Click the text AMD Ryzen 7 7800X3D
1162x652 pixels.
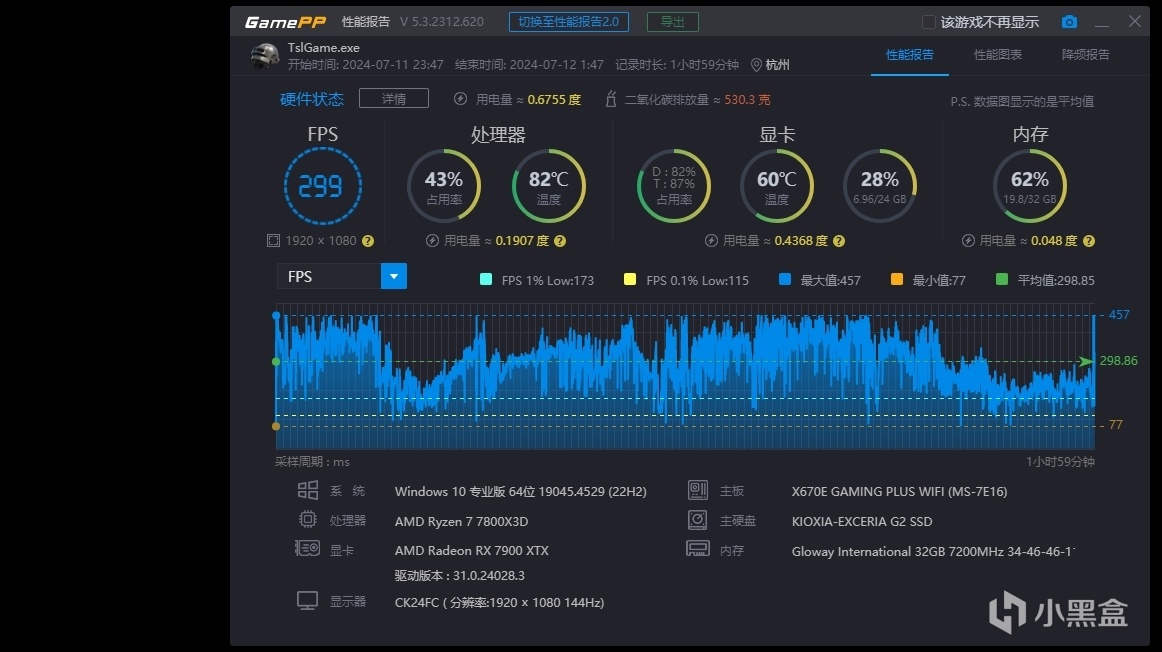[x=462, y=522]
